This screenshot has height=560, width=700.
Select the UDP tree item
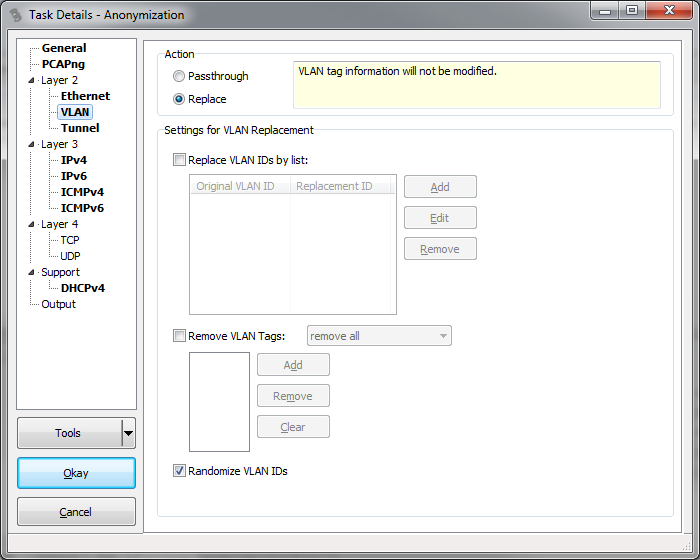pyautogui.click(x=70, y=256)
